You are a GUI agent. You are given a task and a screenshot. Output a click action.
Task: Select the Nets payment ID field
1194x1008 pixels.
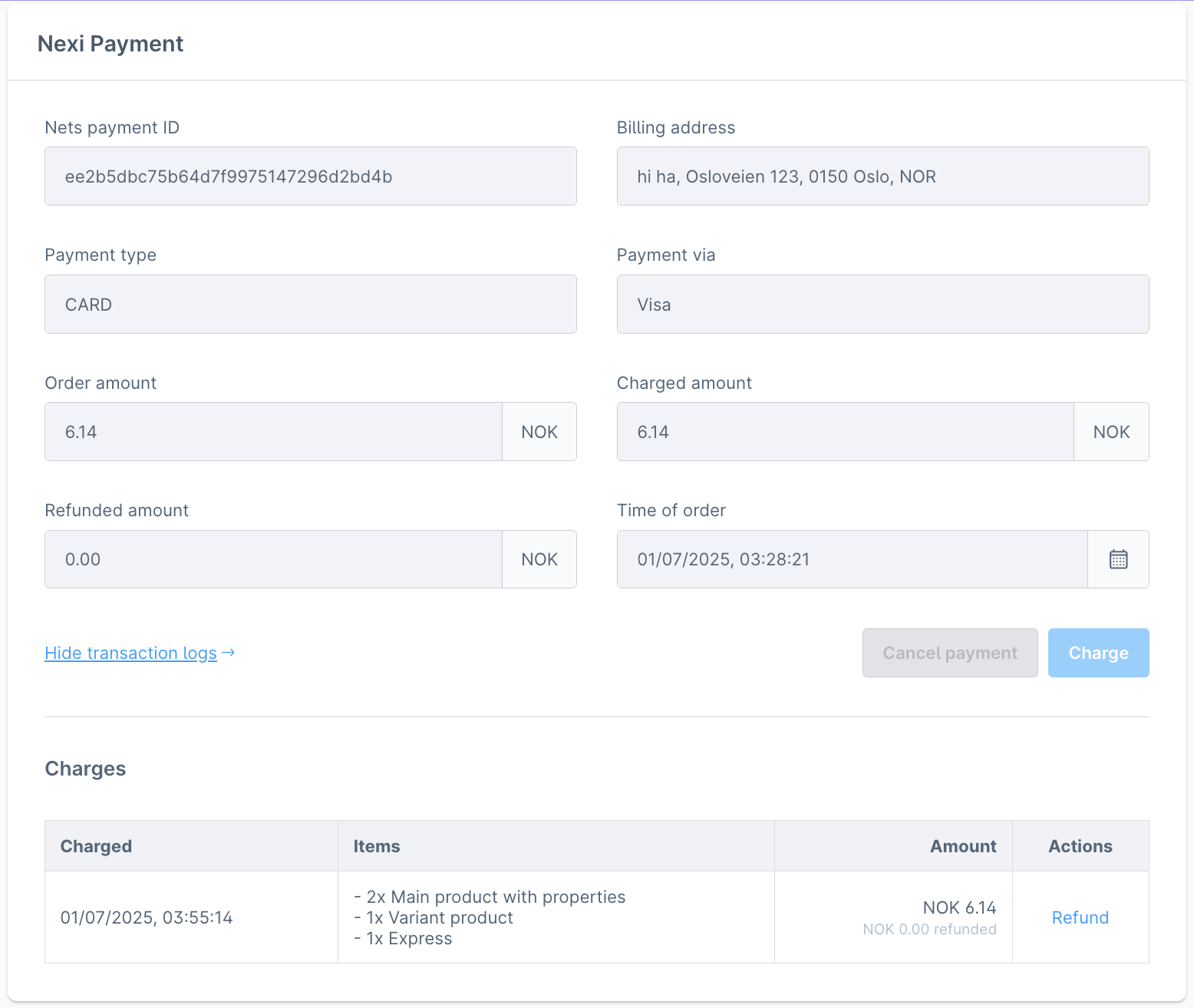click(310, 176)
